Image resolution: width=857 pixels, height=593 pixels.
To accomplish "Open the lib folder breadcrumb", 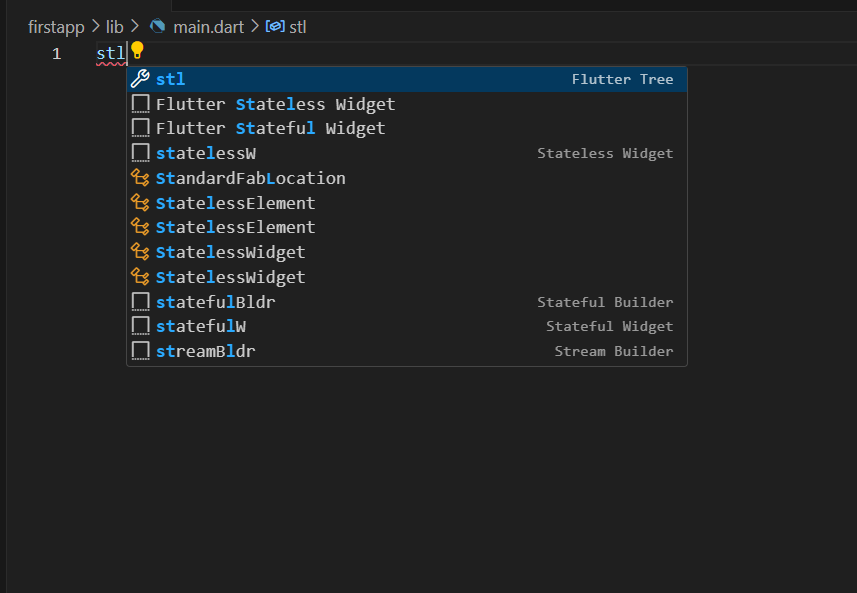I will [115, 27].
